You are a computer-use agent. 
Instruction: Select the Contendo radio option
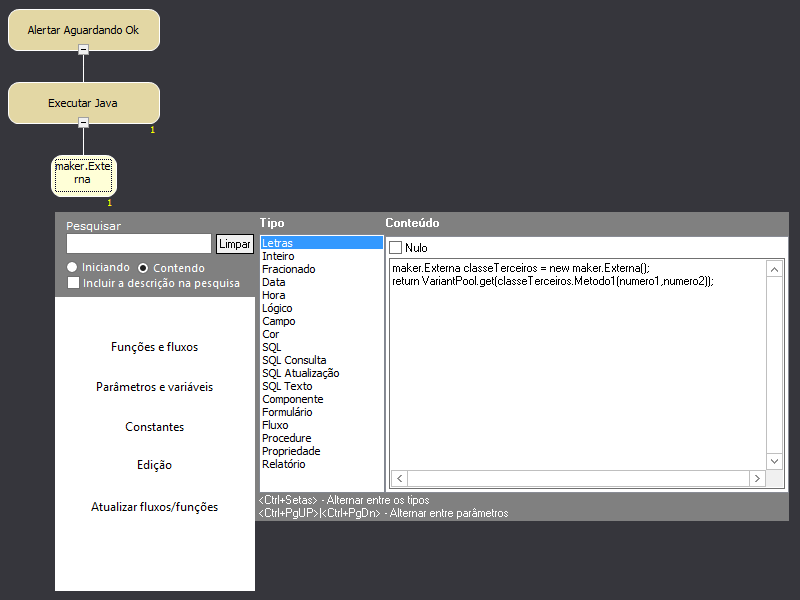[x=143, y=268]
